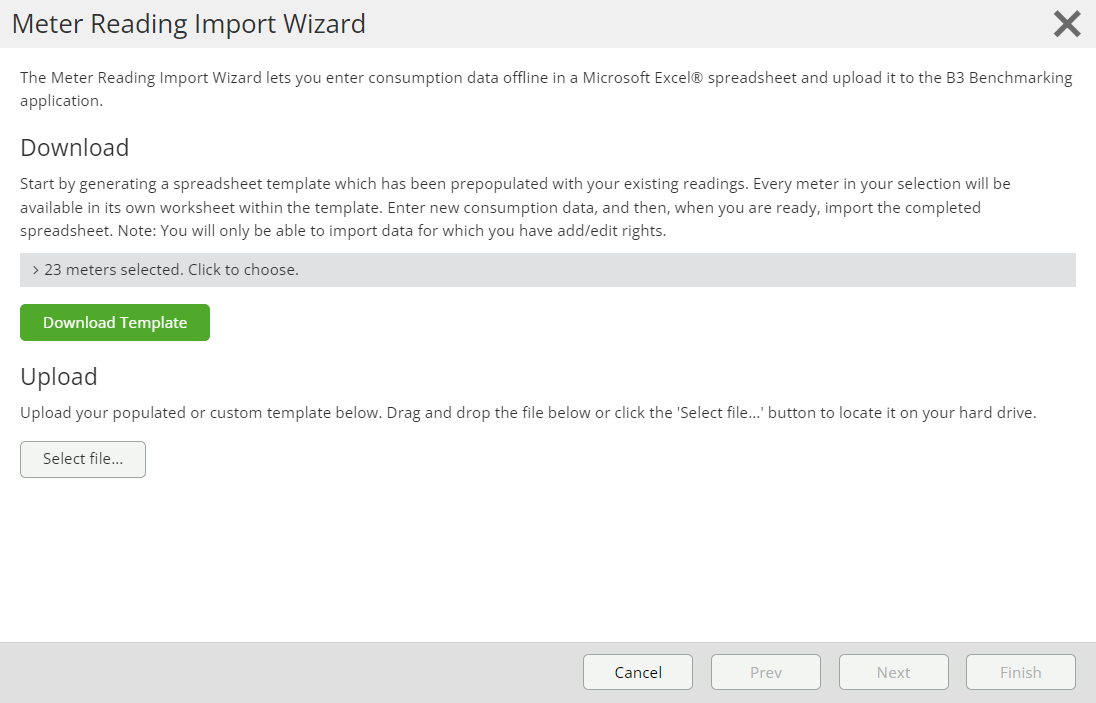
Task: Advance using the Next button
Action: pos(893,672)
